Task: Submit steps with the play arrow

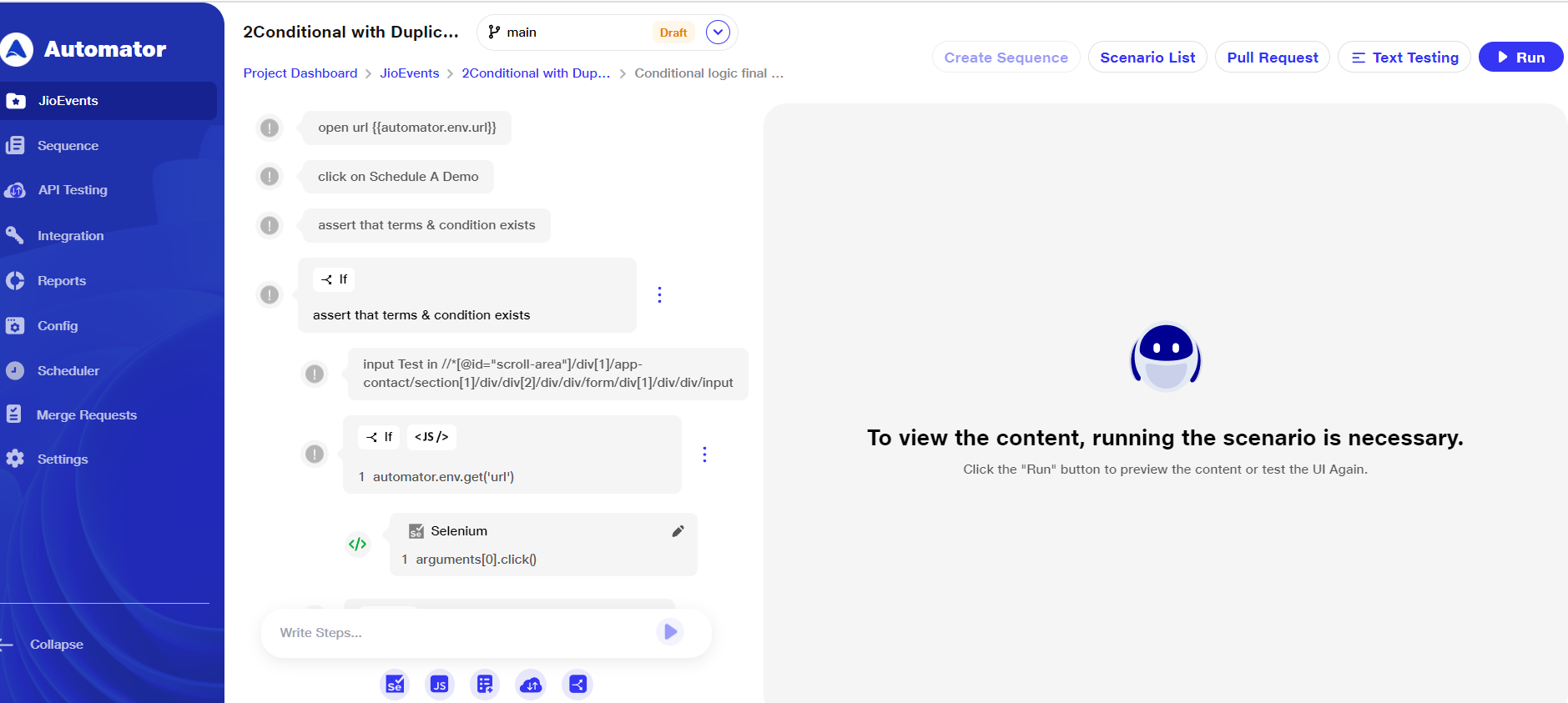Action: pos(670,632)
